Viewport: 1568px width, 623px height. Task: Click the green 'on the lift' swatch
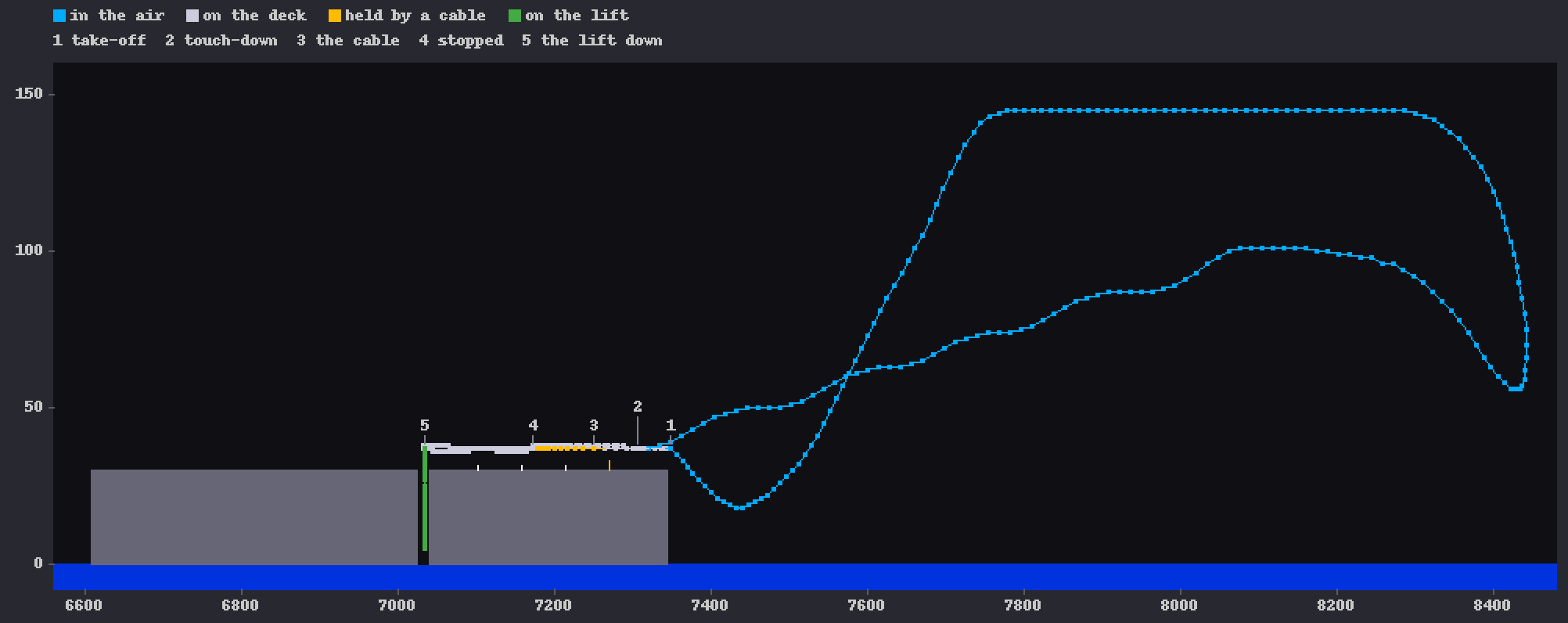tap(515, 16)
